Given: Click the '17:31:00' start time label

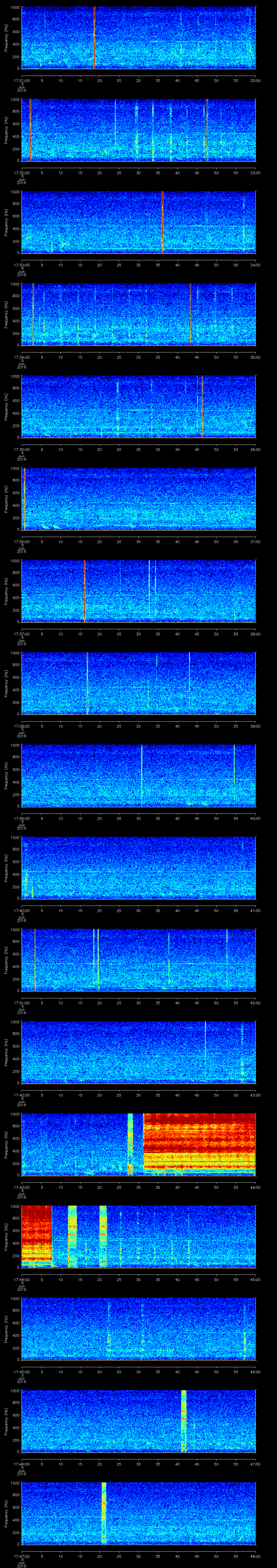Looking at the screenshot, I should [x=21, y=80].
